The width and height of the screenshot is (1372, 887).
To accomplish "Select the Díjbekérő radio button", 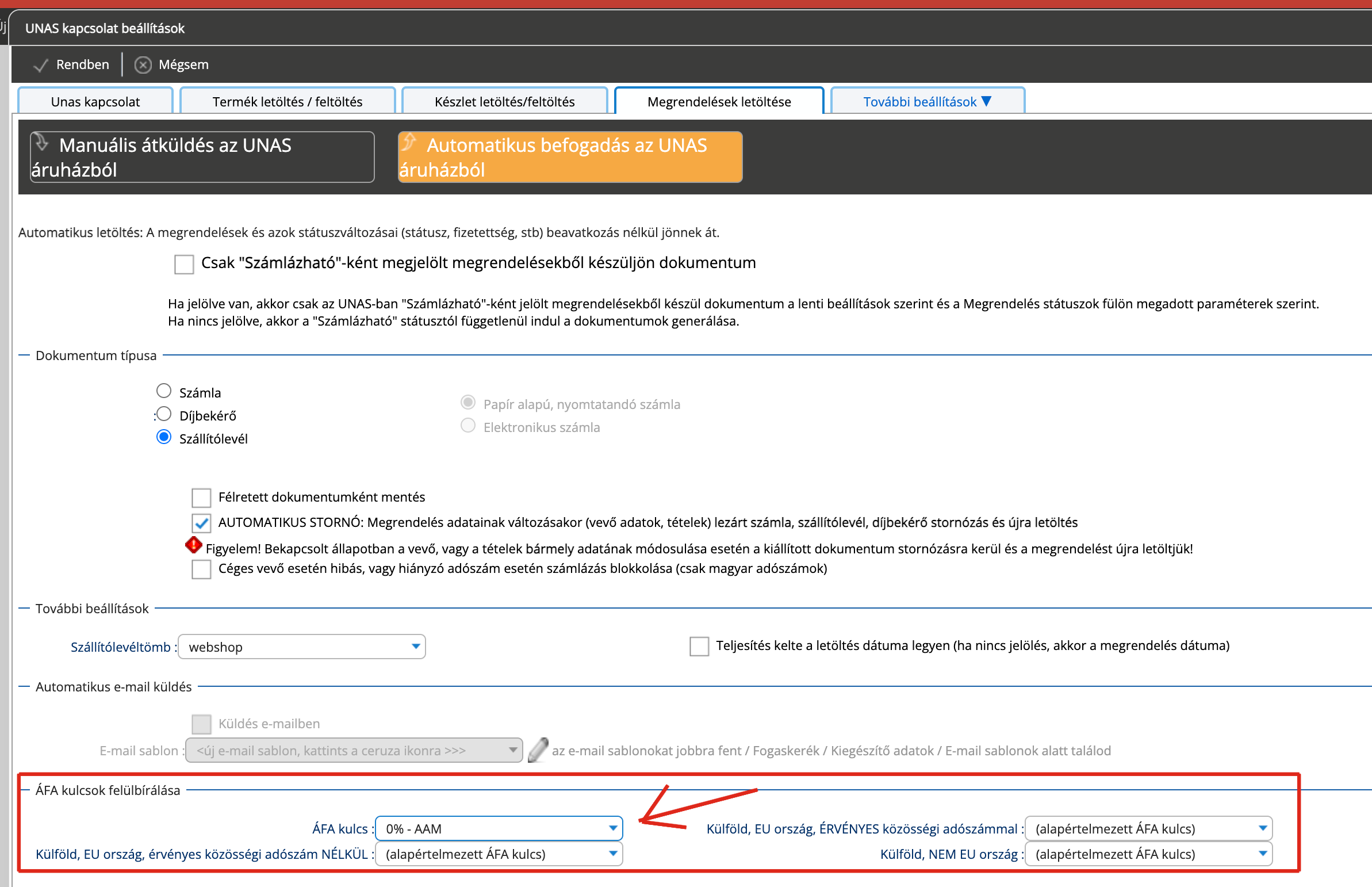I will (164, 414).
